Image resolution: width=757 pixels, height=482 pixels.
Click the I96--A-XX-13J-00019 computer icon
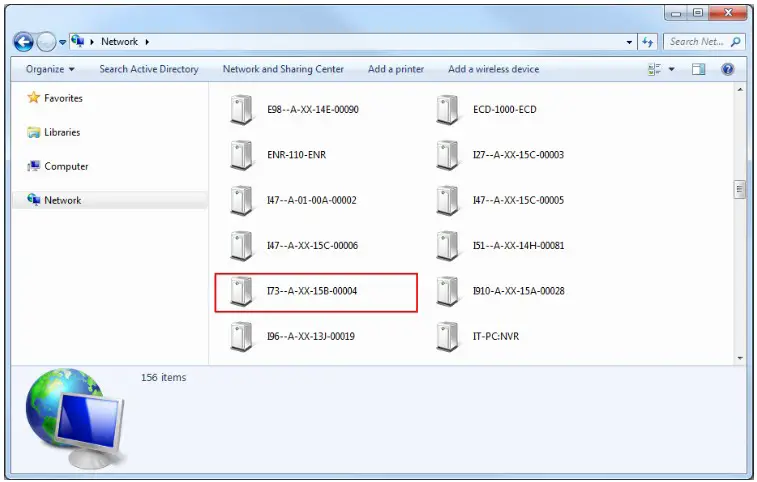point(241,337)
